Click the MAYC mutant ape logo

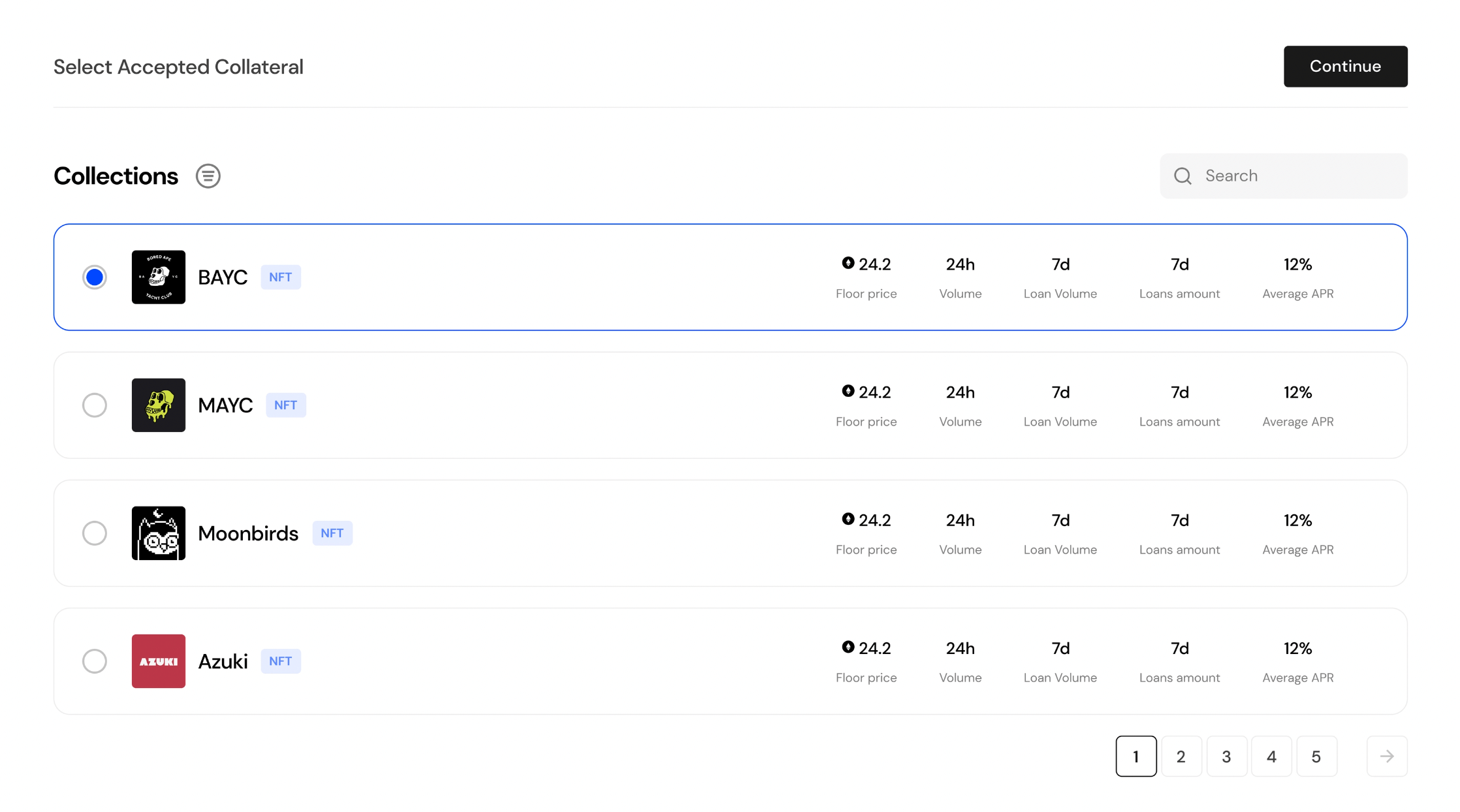pyautogui.click(x=159, y=405)
